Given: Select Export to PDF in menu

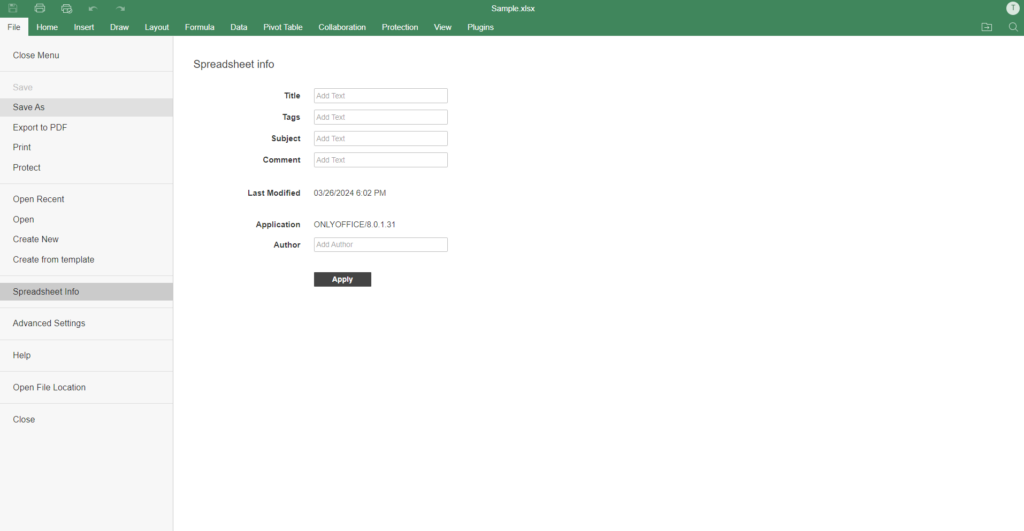Looking at the screenshot, I should coord(40,127).
